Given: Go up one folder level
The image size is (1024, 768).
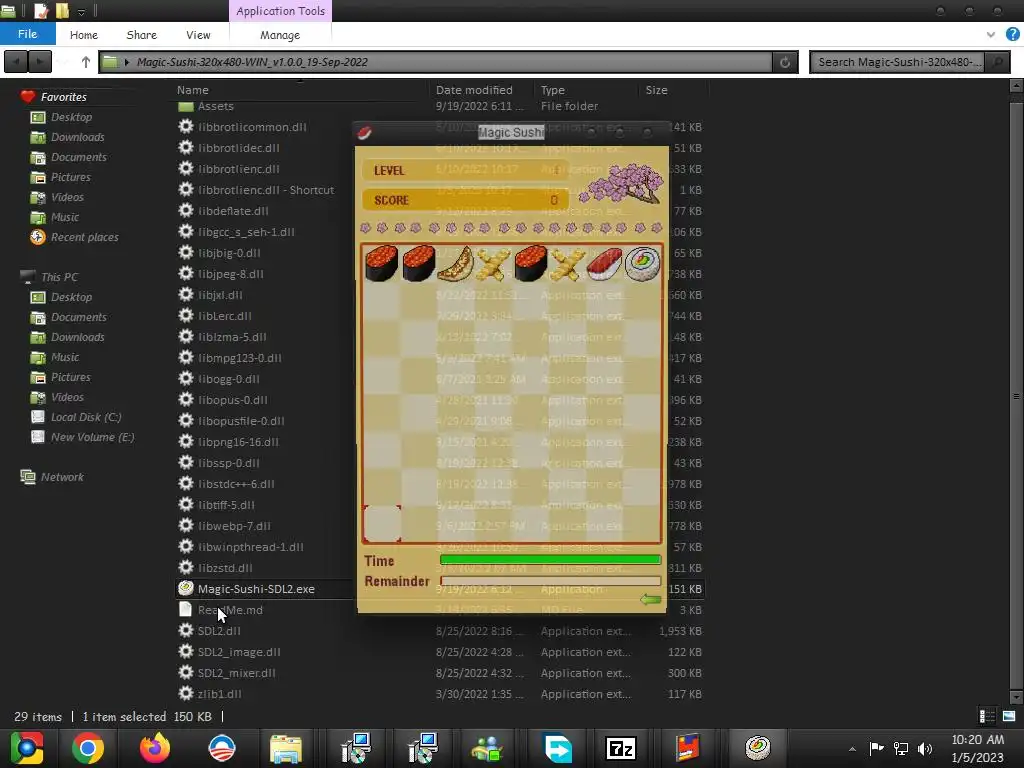Looking at the screenshot, I should click(86, 62).
